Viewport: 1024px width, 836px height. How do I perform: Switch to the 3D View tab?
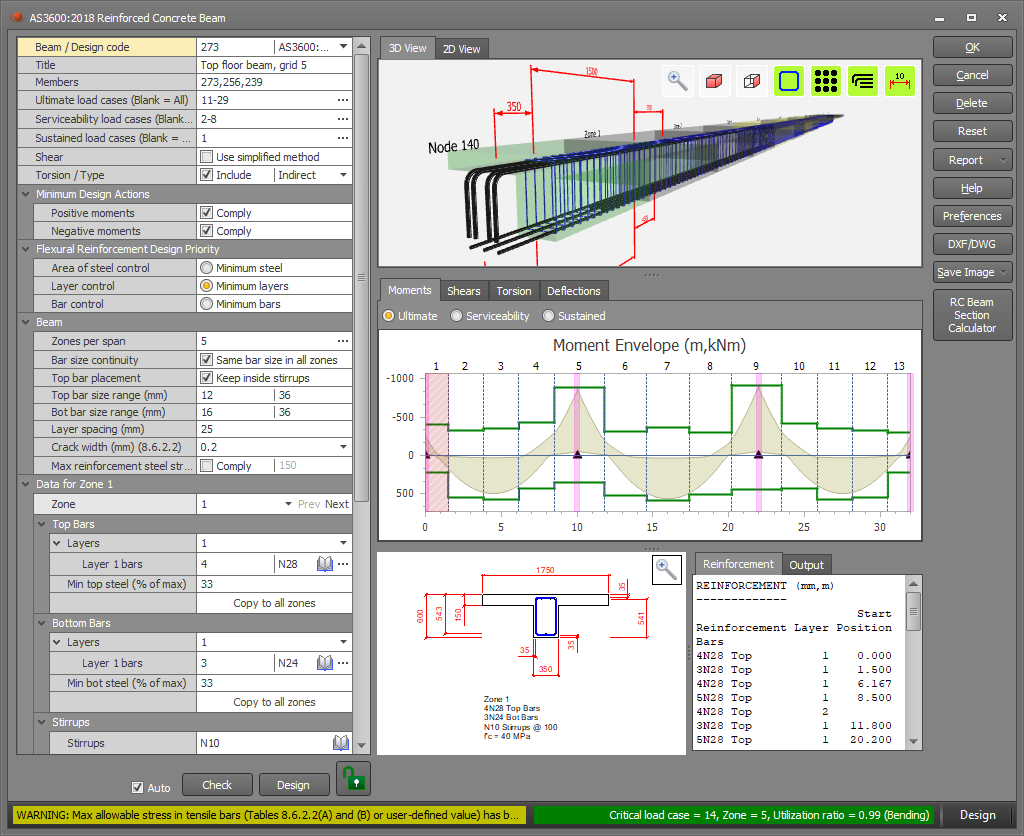click(x=408, y=48)
